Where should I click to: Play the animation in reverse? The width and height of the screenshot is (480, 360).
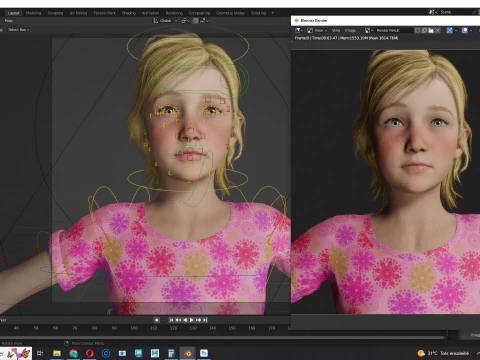(185, 320)
